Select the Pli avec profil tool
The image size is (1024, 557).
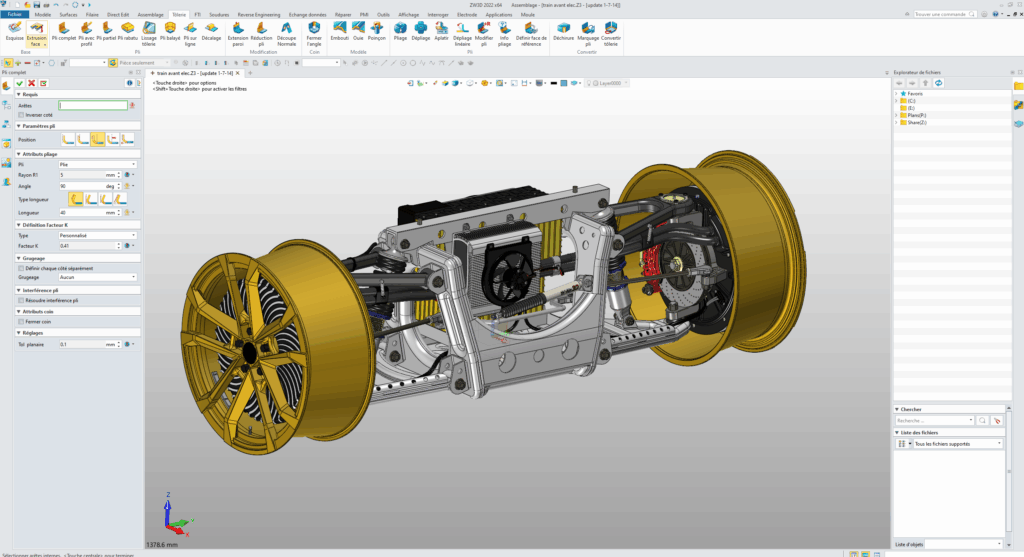click(x=86, y=34)
